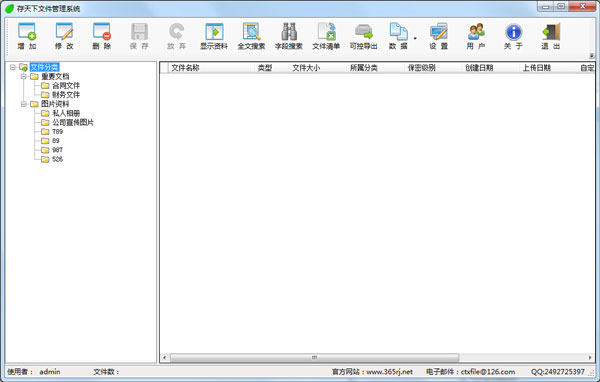Sort by 文件名称 column header
Screen dimensions: 600x382
[x=212, y=68]
